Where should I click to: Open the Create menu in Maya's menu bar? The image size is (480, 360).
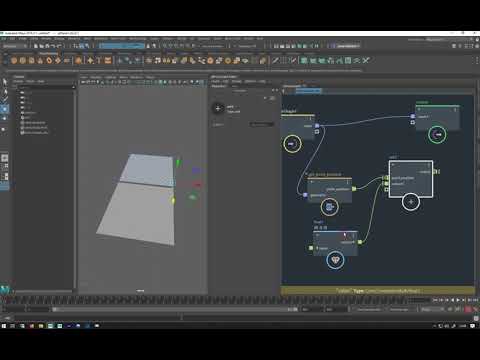pyautogui.click(x=23, y=39)
